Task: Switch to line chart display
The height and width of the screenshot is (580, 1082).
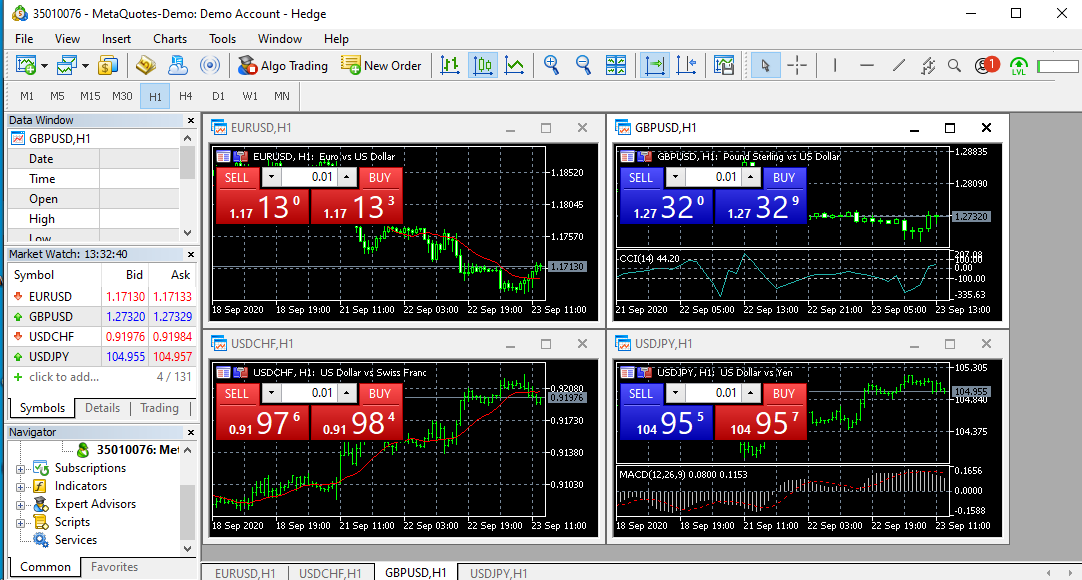Action: (x=514, y=66)
